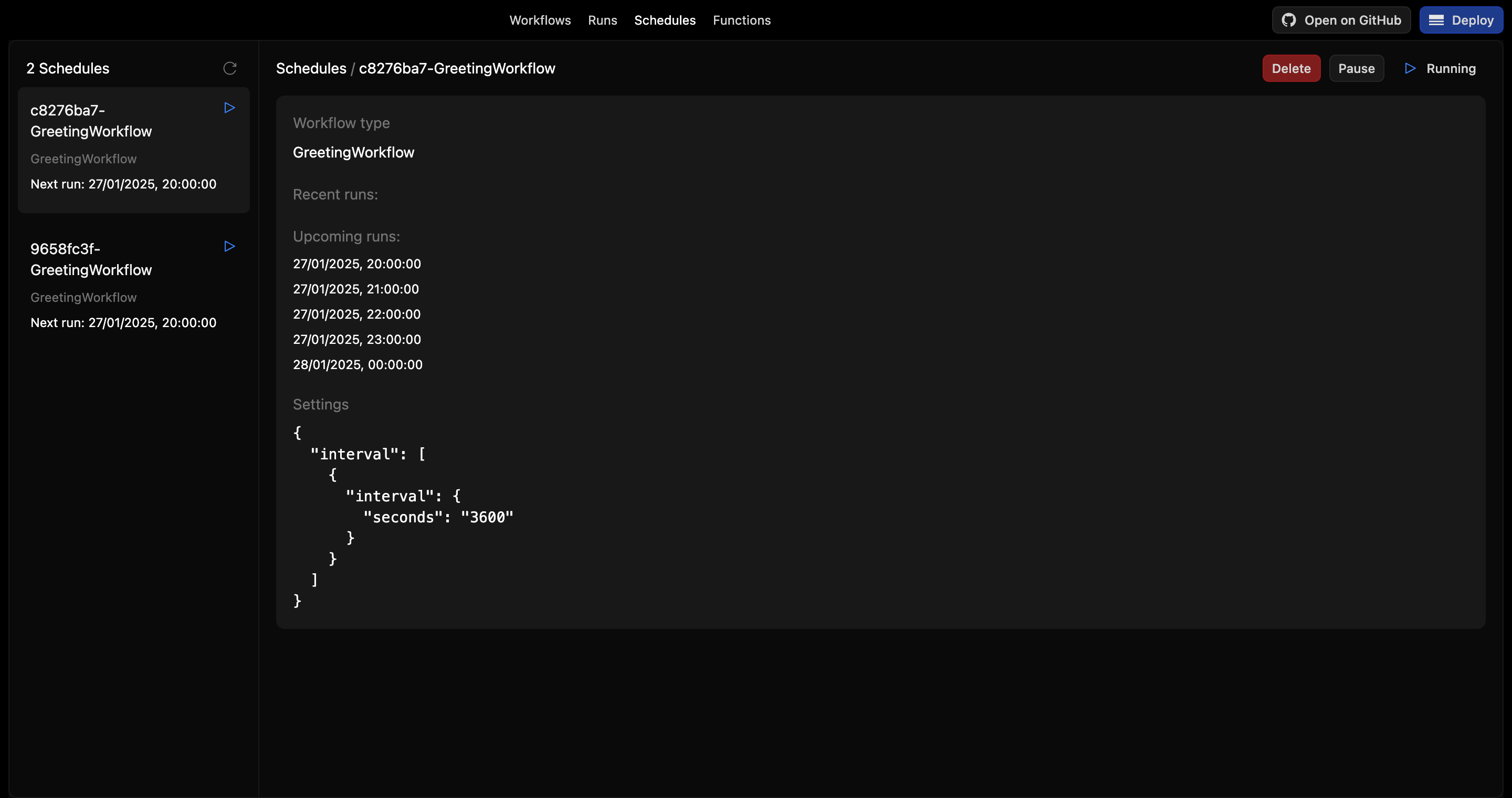1512x798 pixels.
Task: Open the Workflows tab
Action: click(x=539, y=20)
